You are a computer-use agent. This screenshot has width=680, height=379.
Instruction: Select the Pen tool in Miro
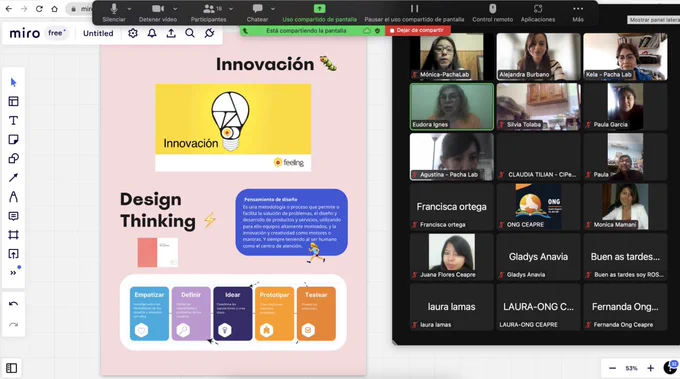point(13,197)
